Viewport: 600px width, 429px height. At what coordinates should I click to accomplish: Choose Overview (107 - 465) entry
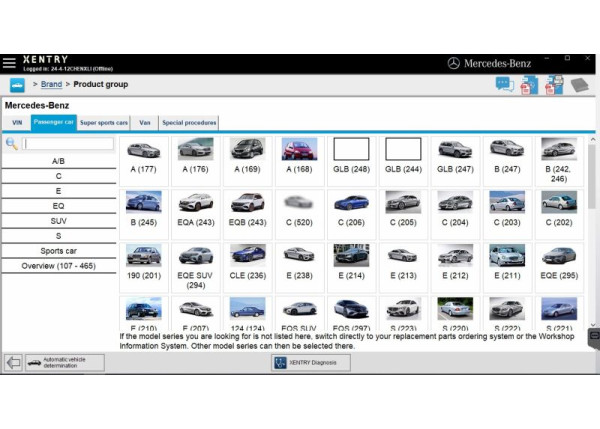(x=58, y=266)
